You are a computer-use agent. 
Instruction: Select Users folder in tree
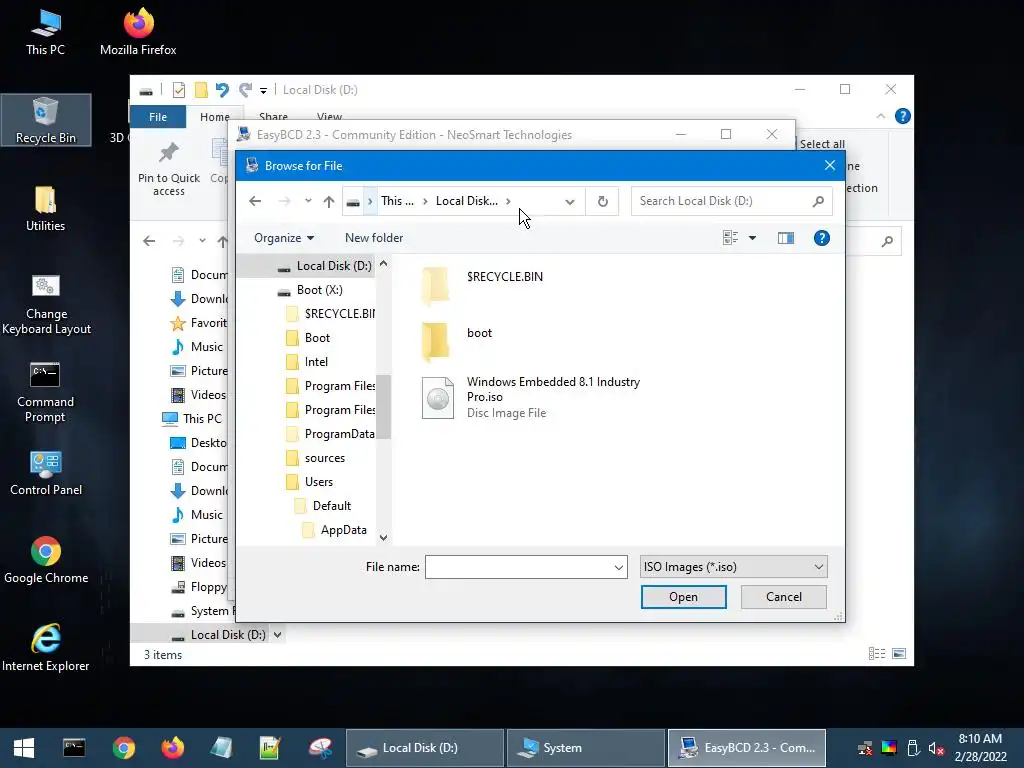pos(310,482)
